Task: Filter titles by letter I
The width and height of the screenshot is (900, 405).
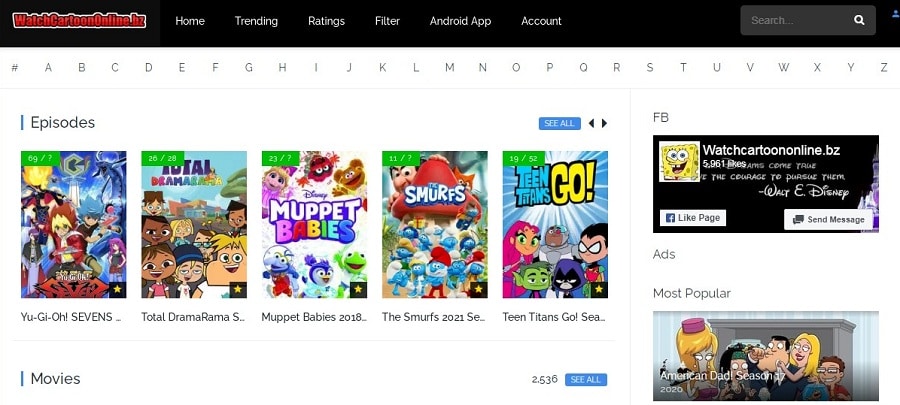Action: pos(316,68)
